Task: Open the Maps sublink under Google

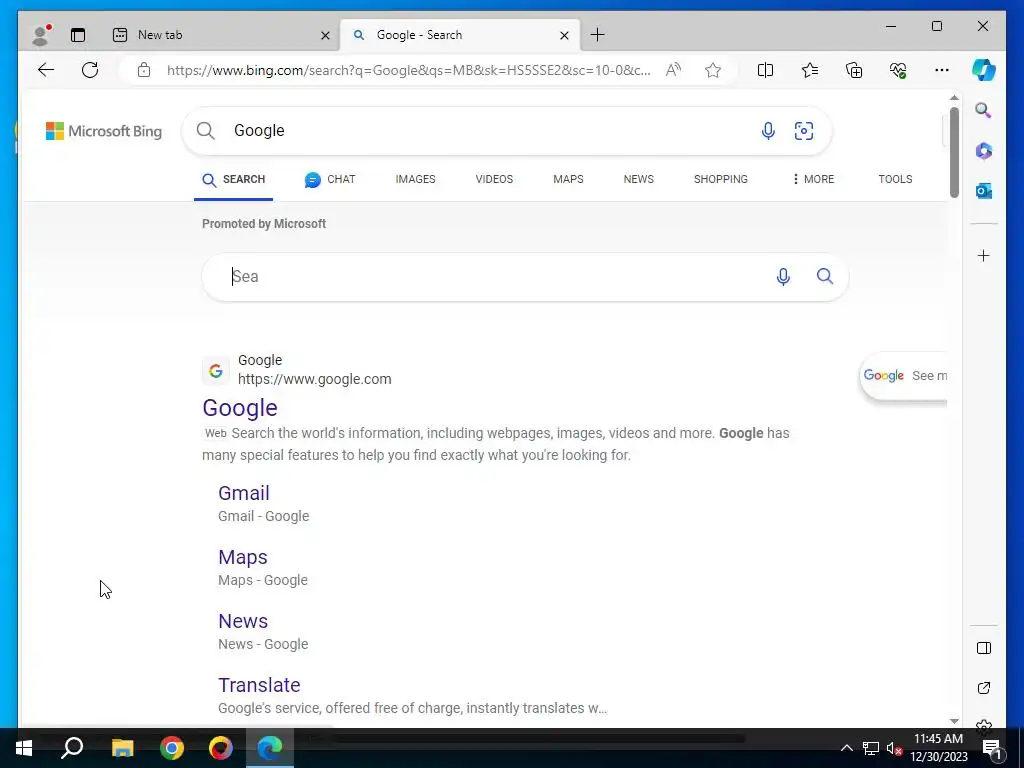Action: 242,557
